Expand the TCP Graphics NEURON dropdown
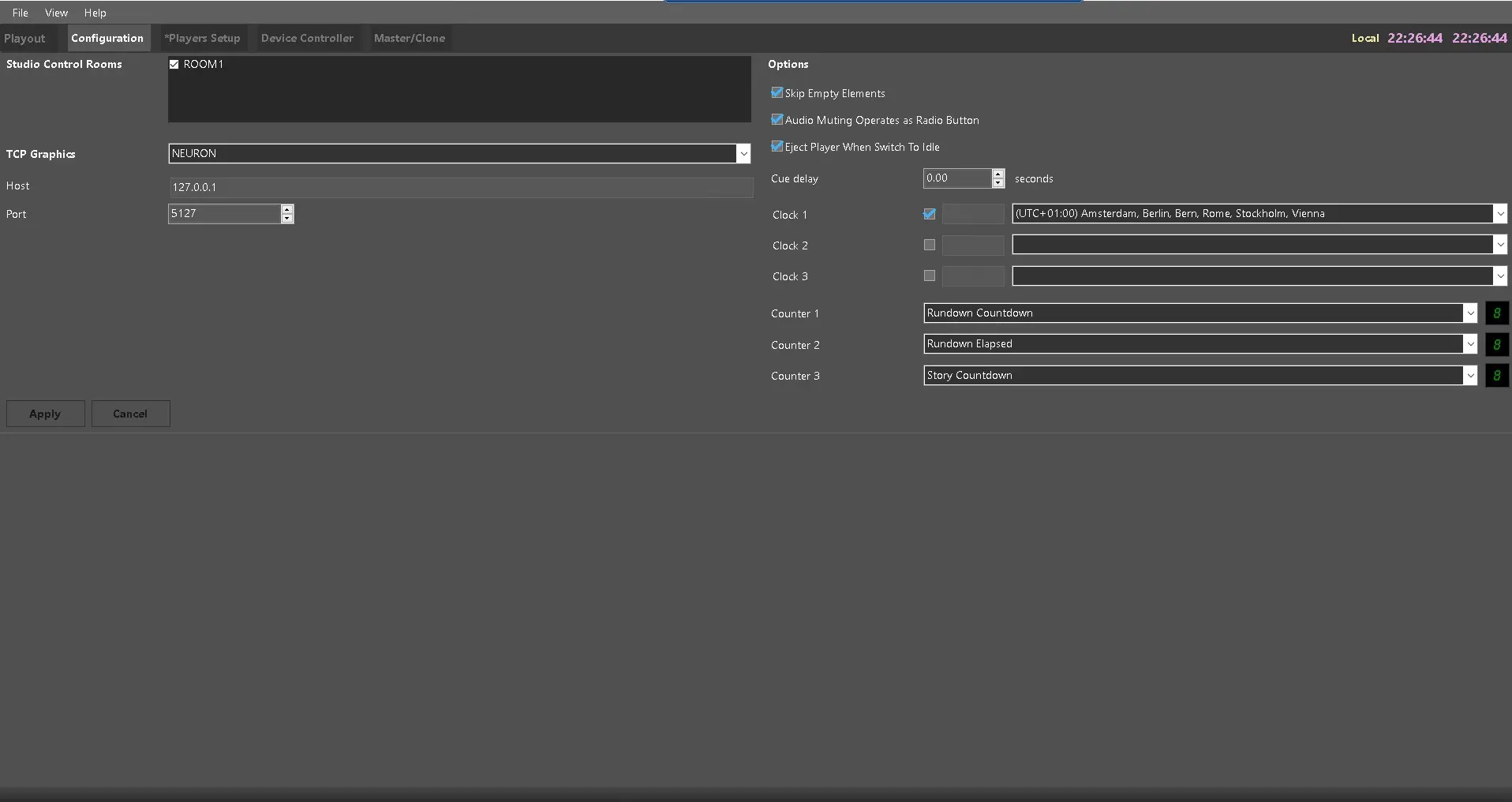The height and width of the screenshot is (802, 1512). (x=743, y=154)
